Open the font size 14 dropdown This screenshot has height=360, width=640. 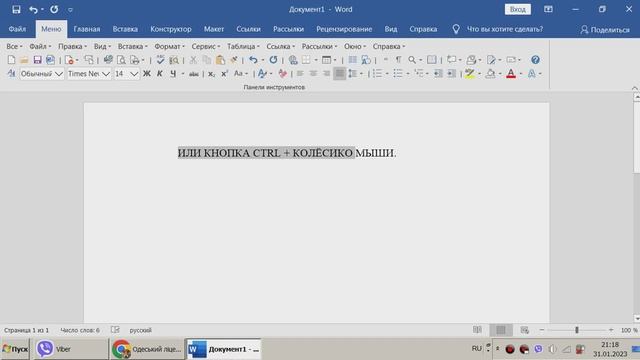pyautogui.click(x=134, y=74)
